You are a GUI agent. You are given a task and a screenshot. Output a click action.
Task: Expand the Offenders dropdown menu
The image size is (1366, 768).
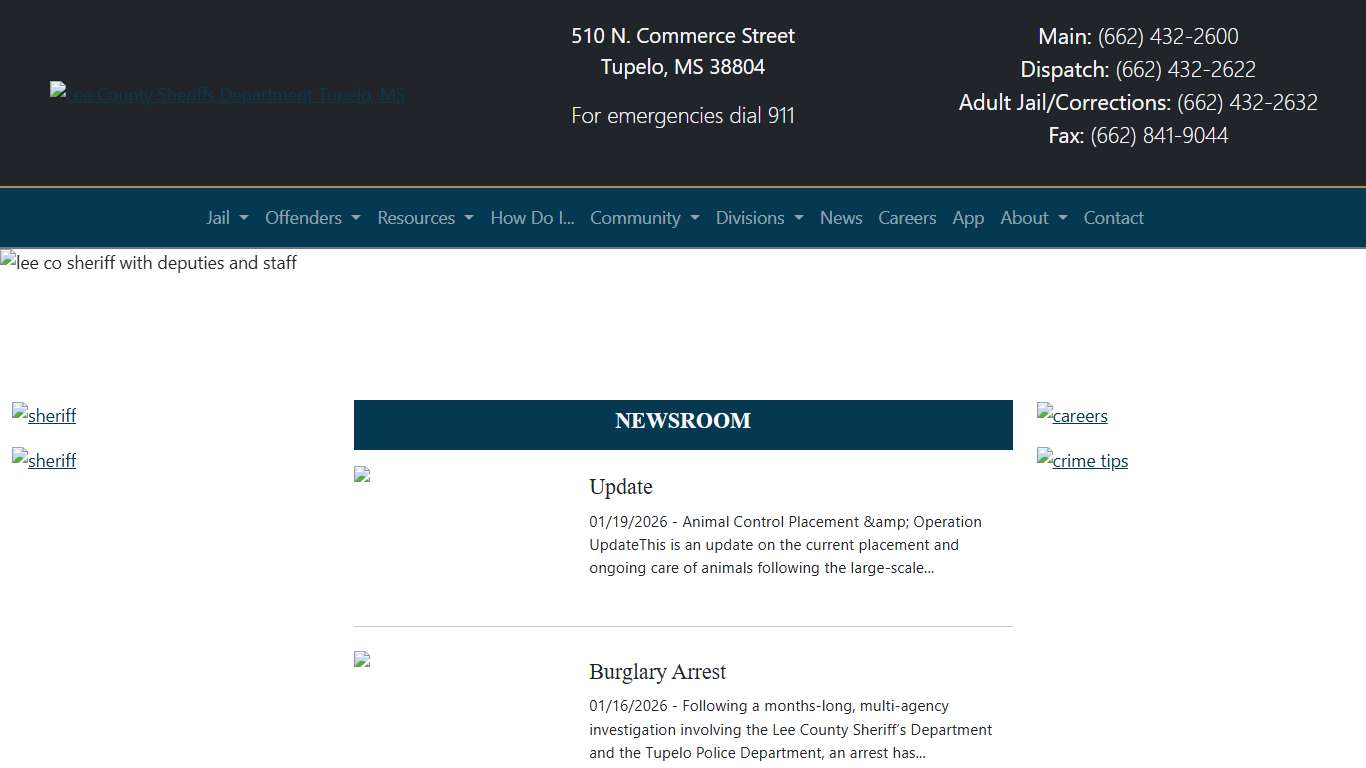[x=312, y=218]
